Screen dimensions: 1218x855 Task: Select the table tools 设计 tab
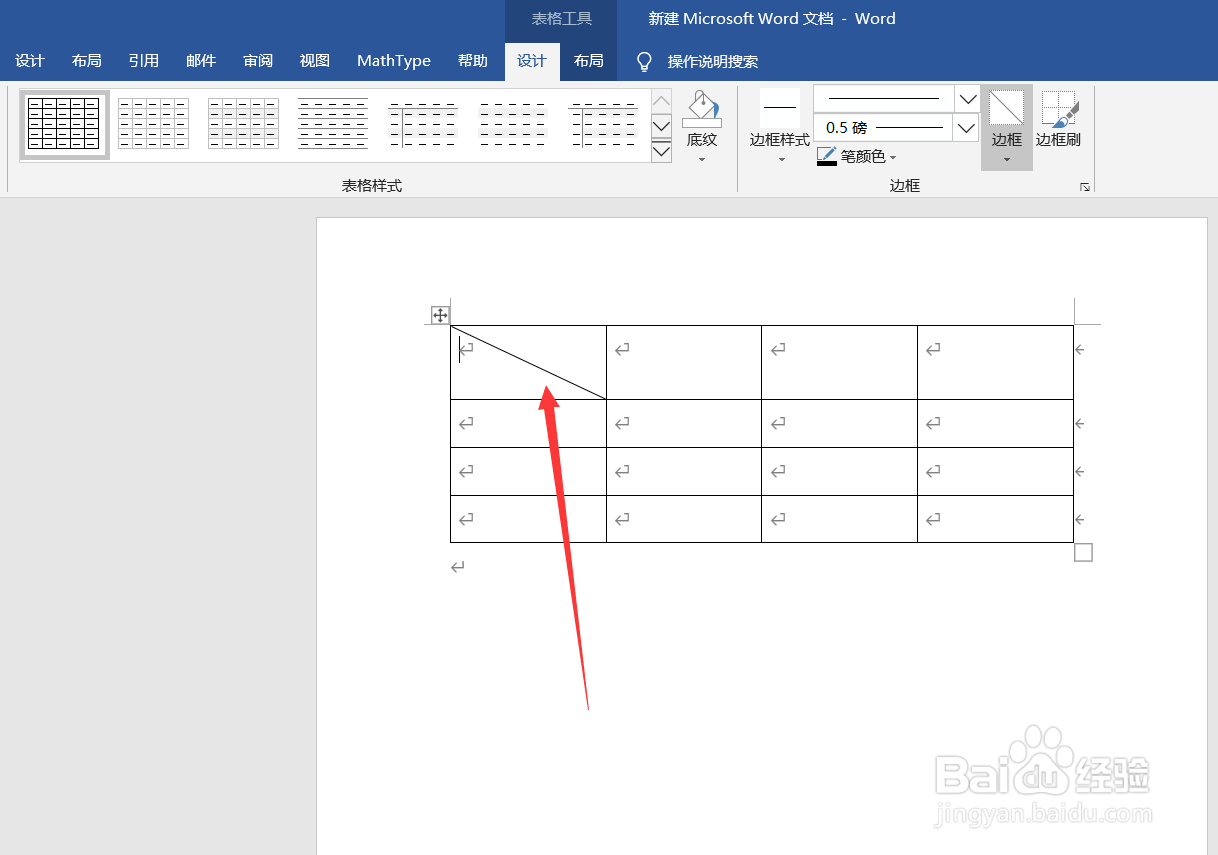(532, 61)
